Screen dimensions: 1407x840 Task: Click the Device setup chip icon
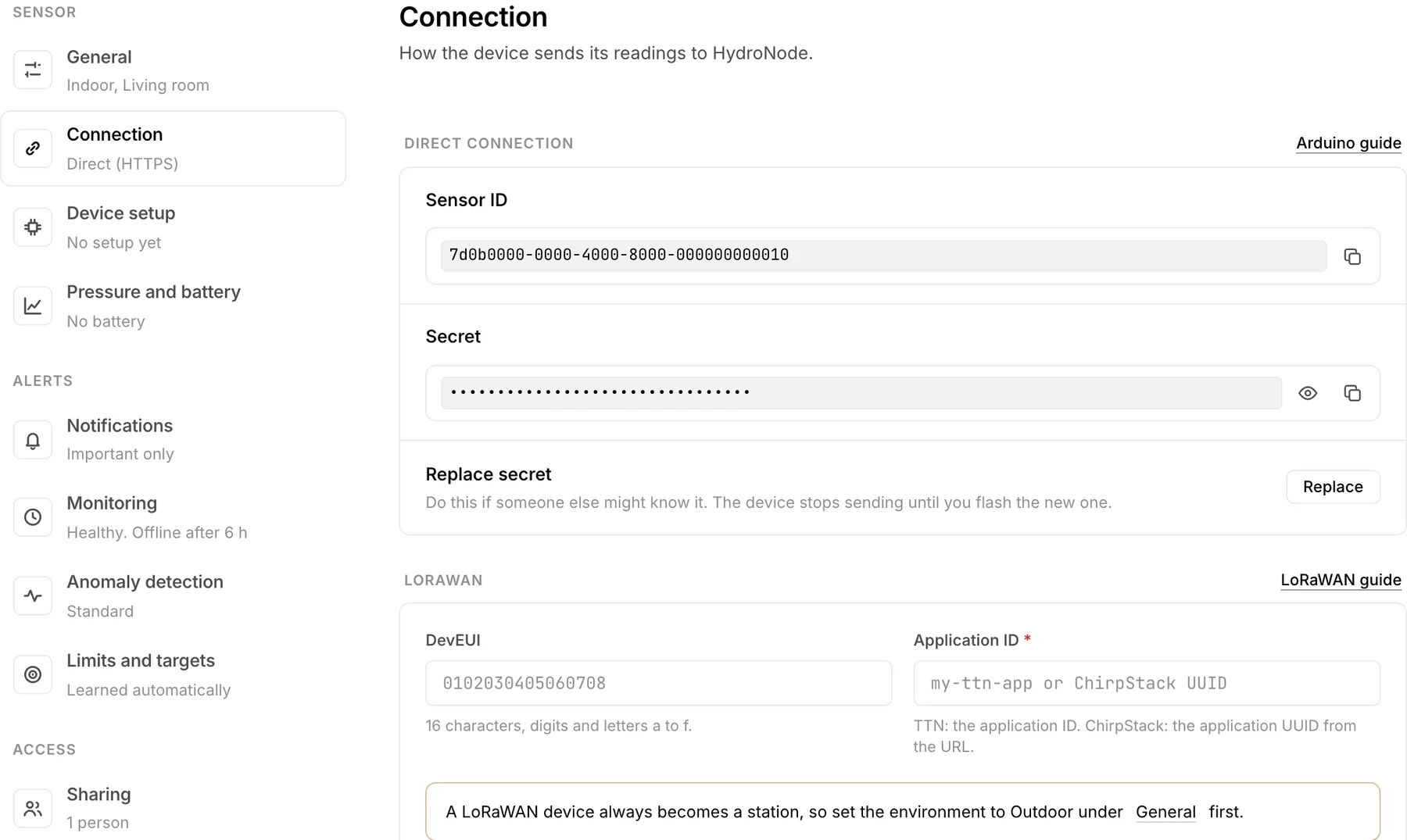coord(33,227)
